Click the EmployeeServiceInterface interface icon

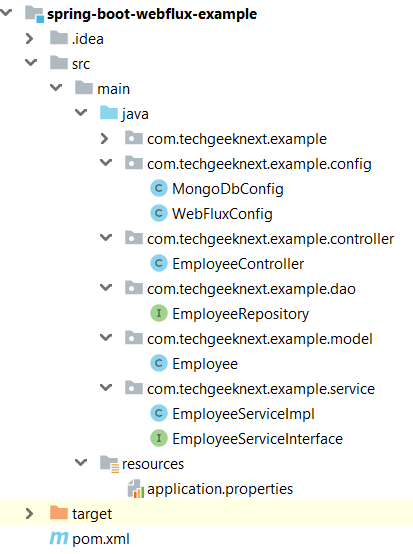(x=159, y=439)
